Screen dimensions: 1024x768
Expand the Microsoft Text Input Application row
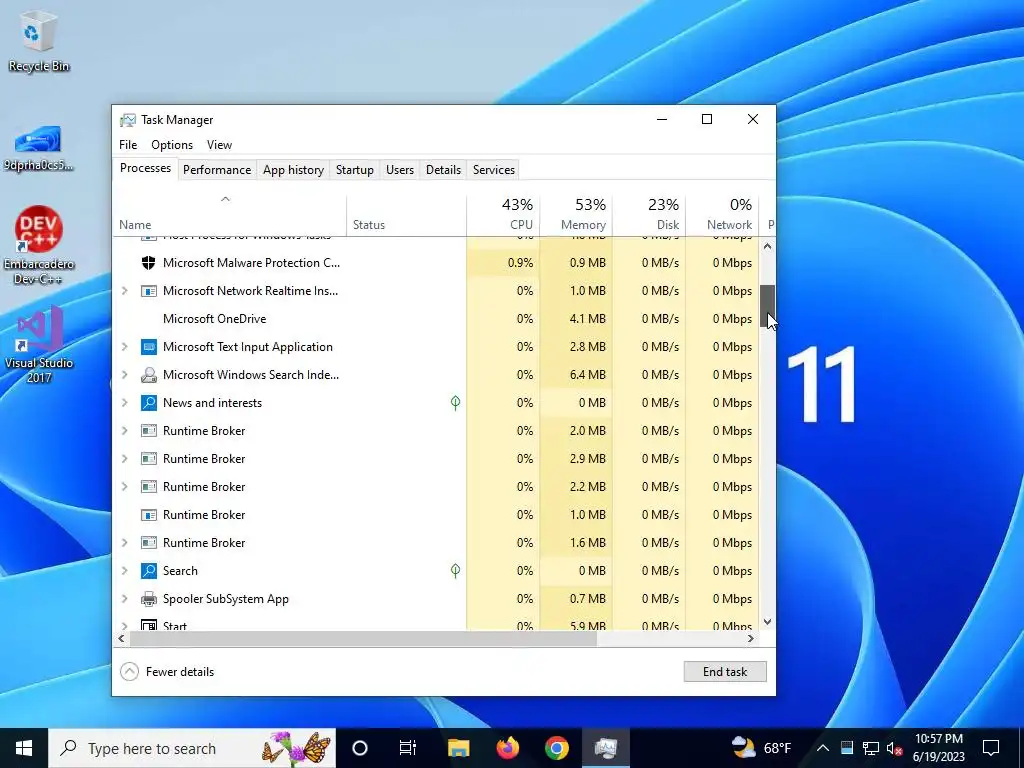pyautogui.click(x=125, y=347)
